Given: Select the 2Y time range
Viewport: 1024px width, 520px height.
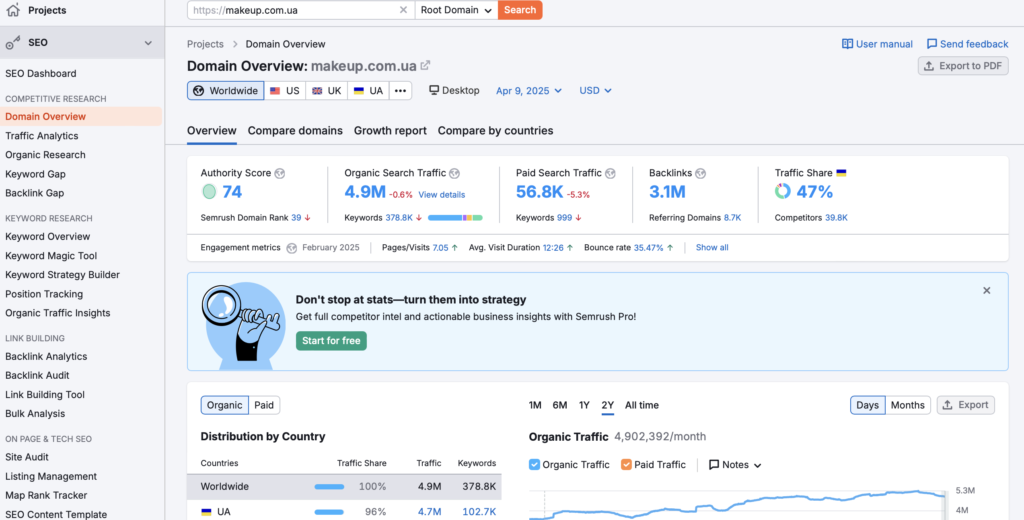Looking at the screenshot, I should tap(607, 405).
